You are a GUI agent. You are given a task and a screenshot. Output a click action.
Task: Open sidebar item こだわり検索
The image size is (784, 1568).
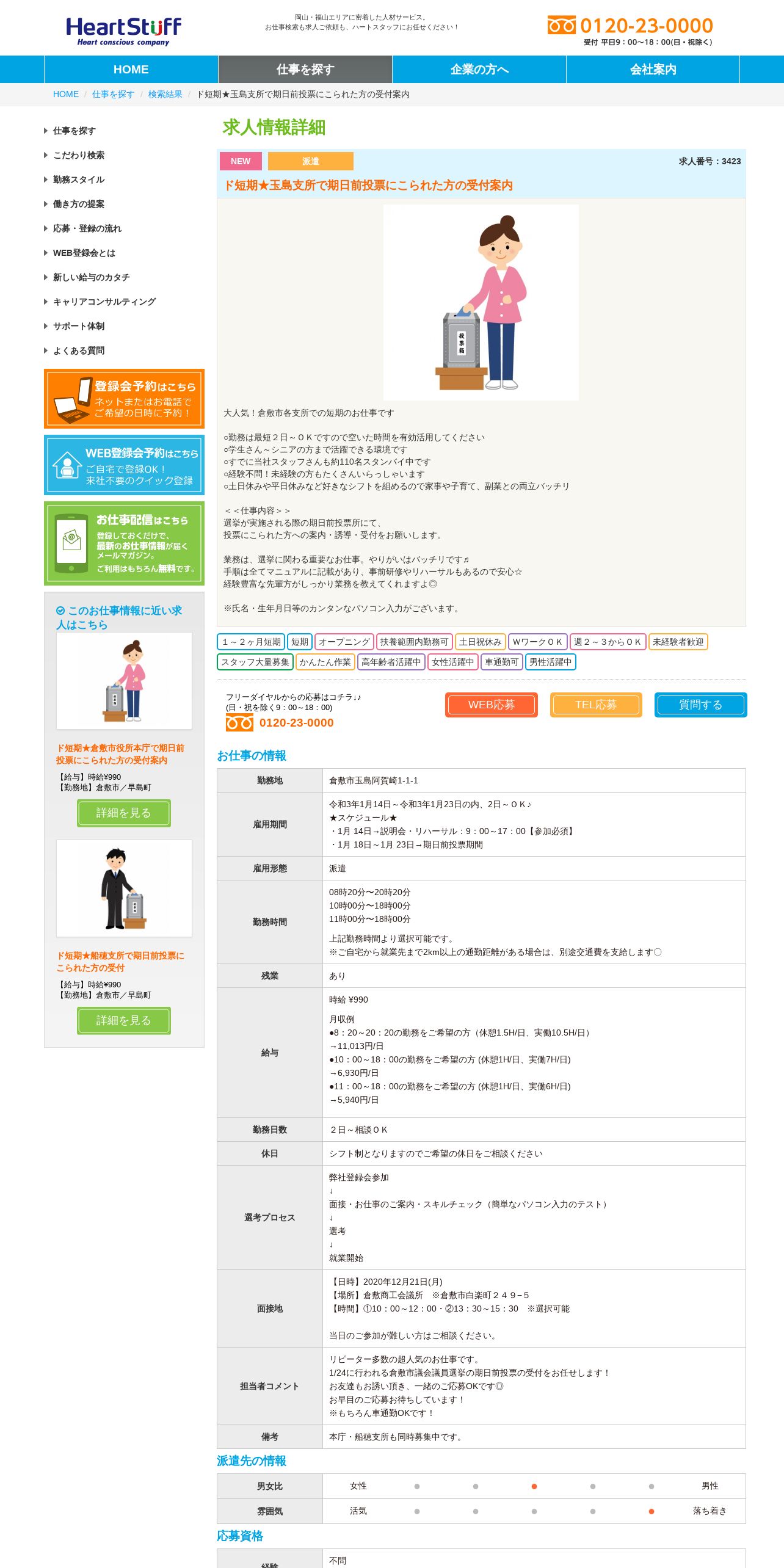79,155
